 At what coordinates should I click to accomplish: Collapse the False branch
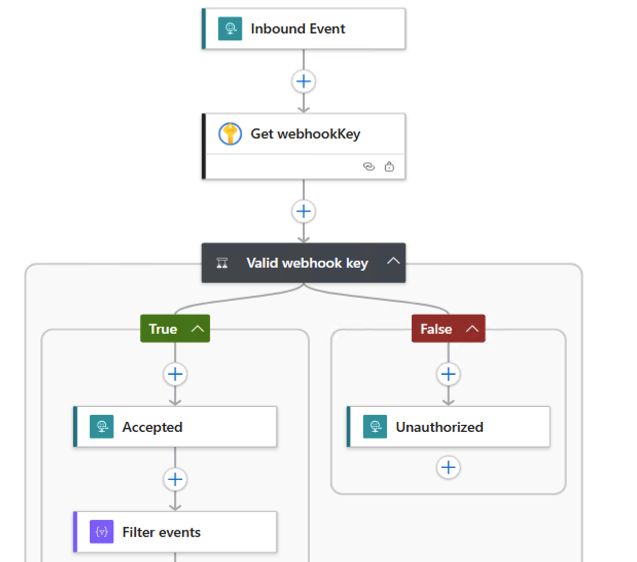click(472, 329)
